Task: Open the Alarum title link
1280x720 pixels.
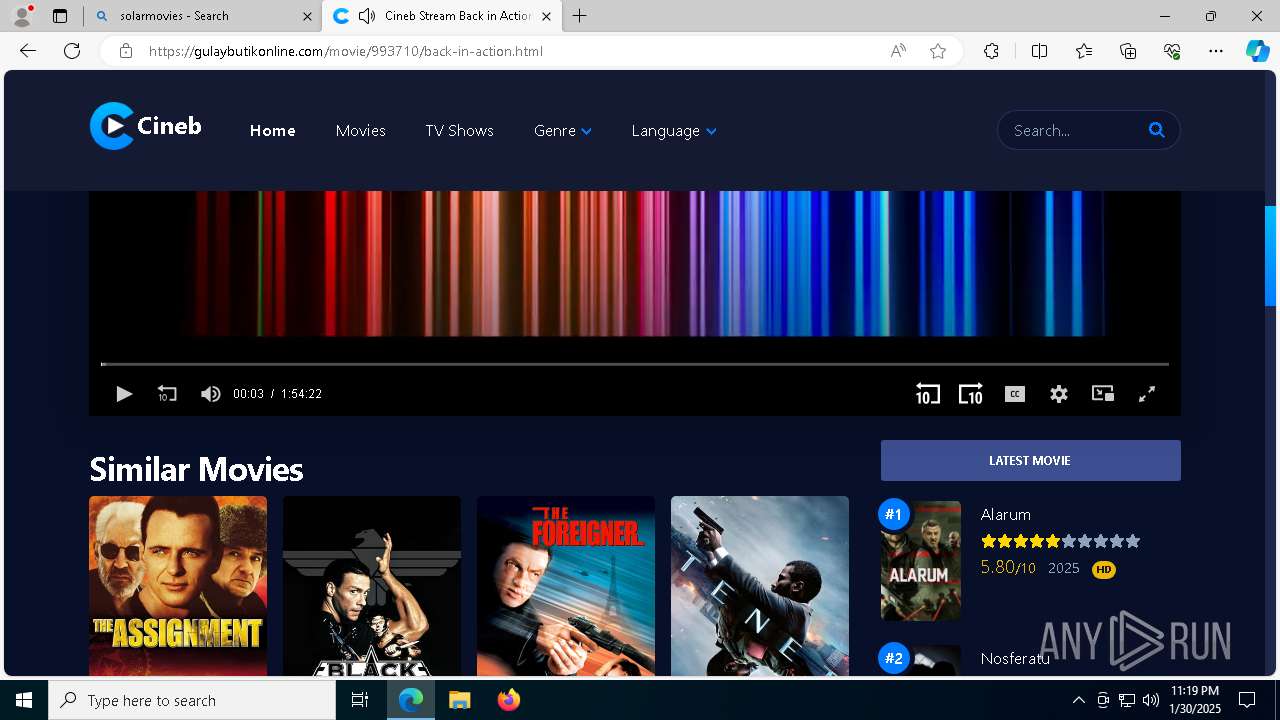Action: [1006, 515]
